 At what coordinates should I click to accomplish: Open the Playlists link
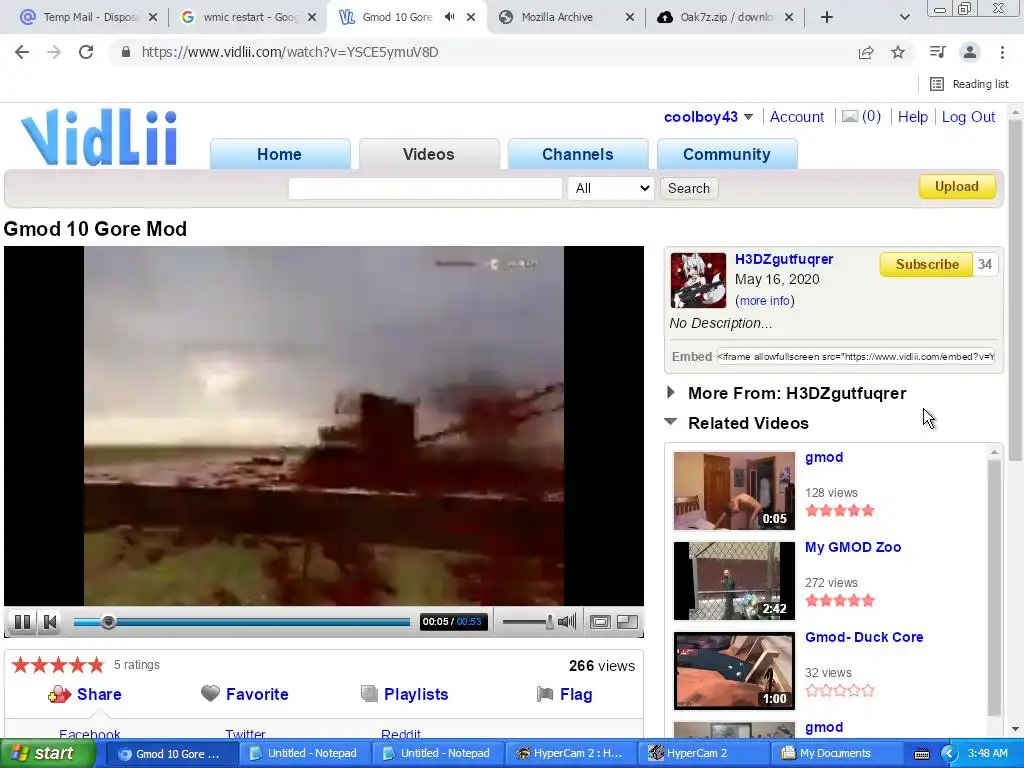point(416,694)
